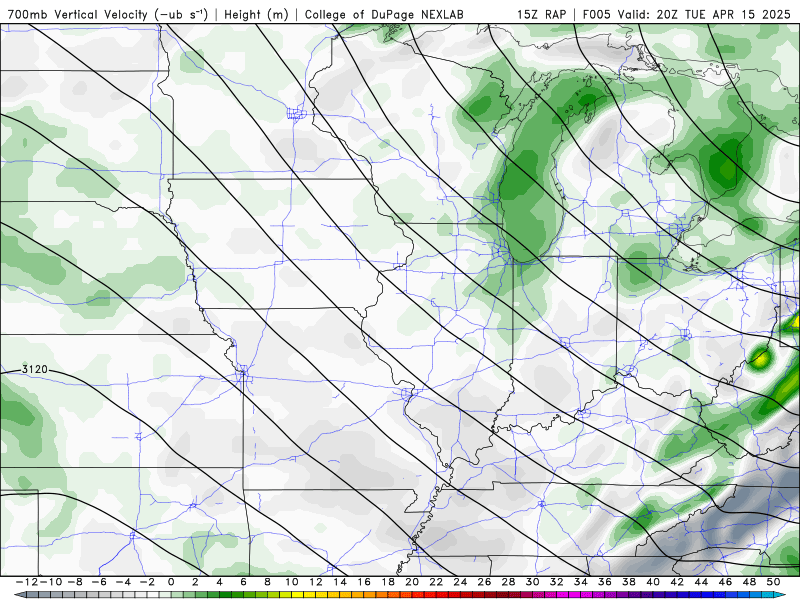Click the 3120 height contour label
The height and width of the screenshot is (600, 800).
point(35,369)
